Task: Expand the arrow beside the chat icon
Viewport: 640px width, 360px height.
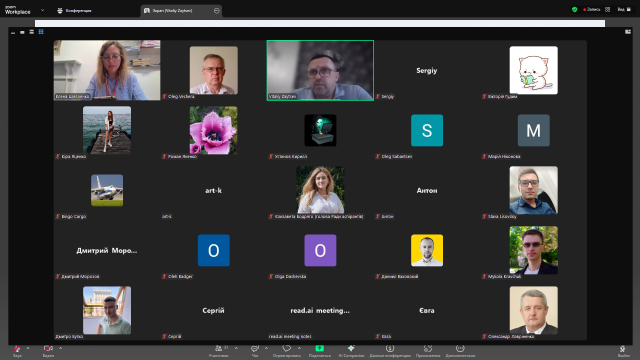Action: [266, 348]
